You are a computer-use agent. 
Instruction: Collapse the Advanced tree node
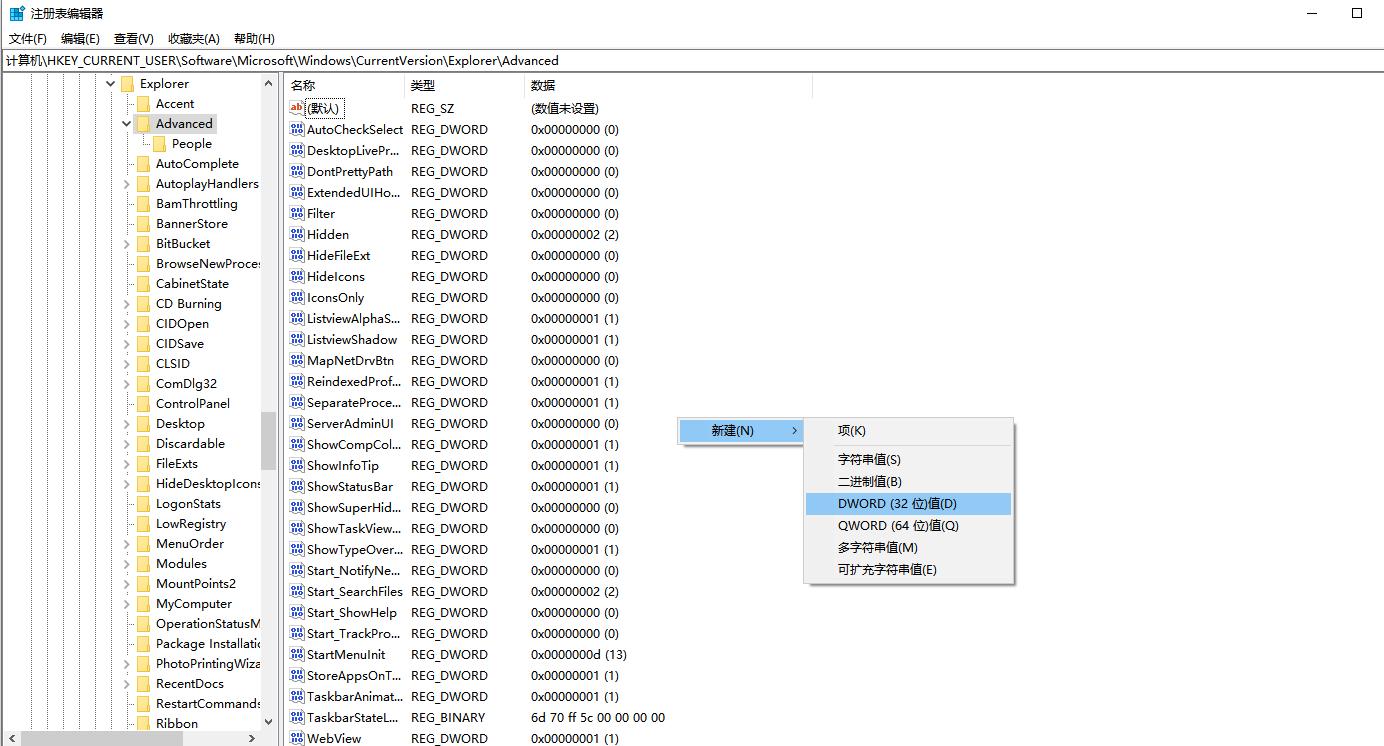click(x=127, y=124)
